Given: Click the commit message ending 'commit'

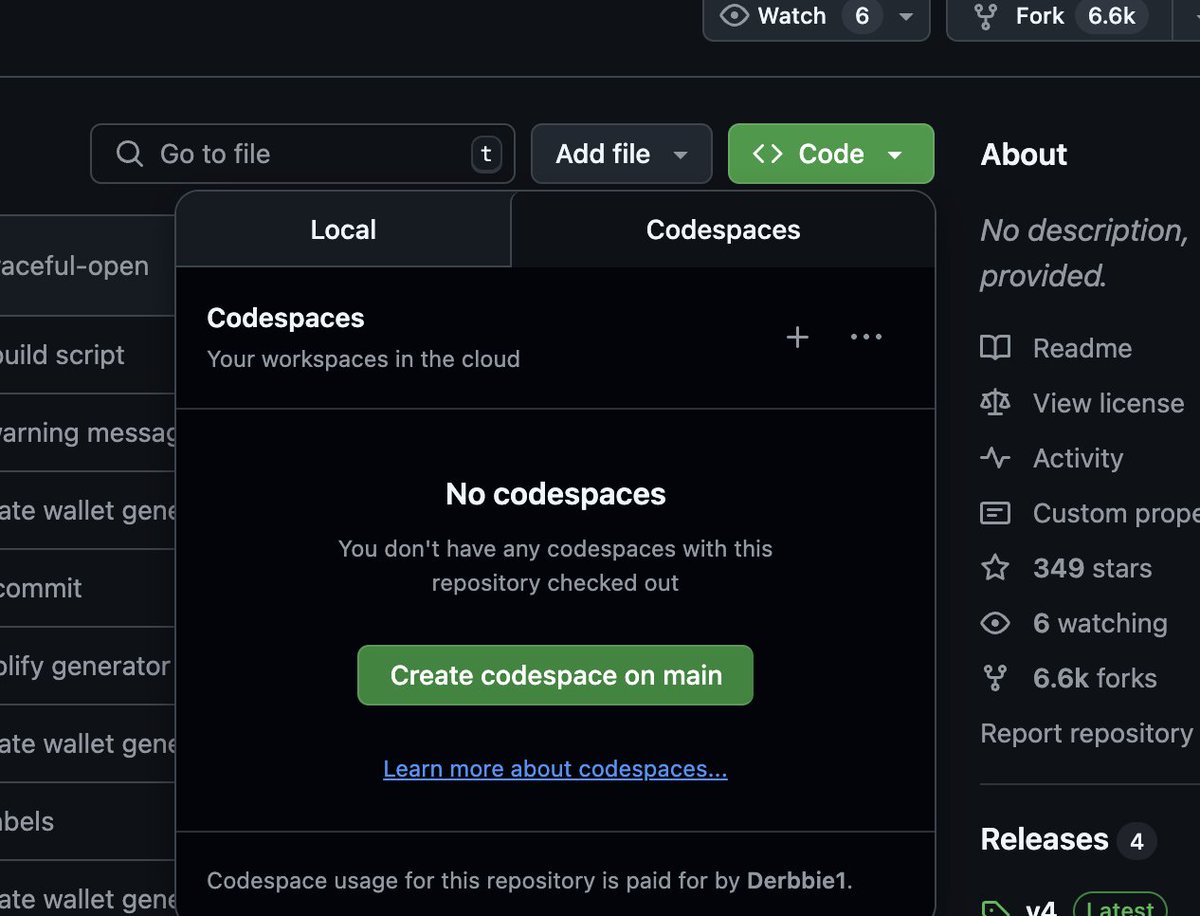Looking at the screenshot, I should pos(41,588).
